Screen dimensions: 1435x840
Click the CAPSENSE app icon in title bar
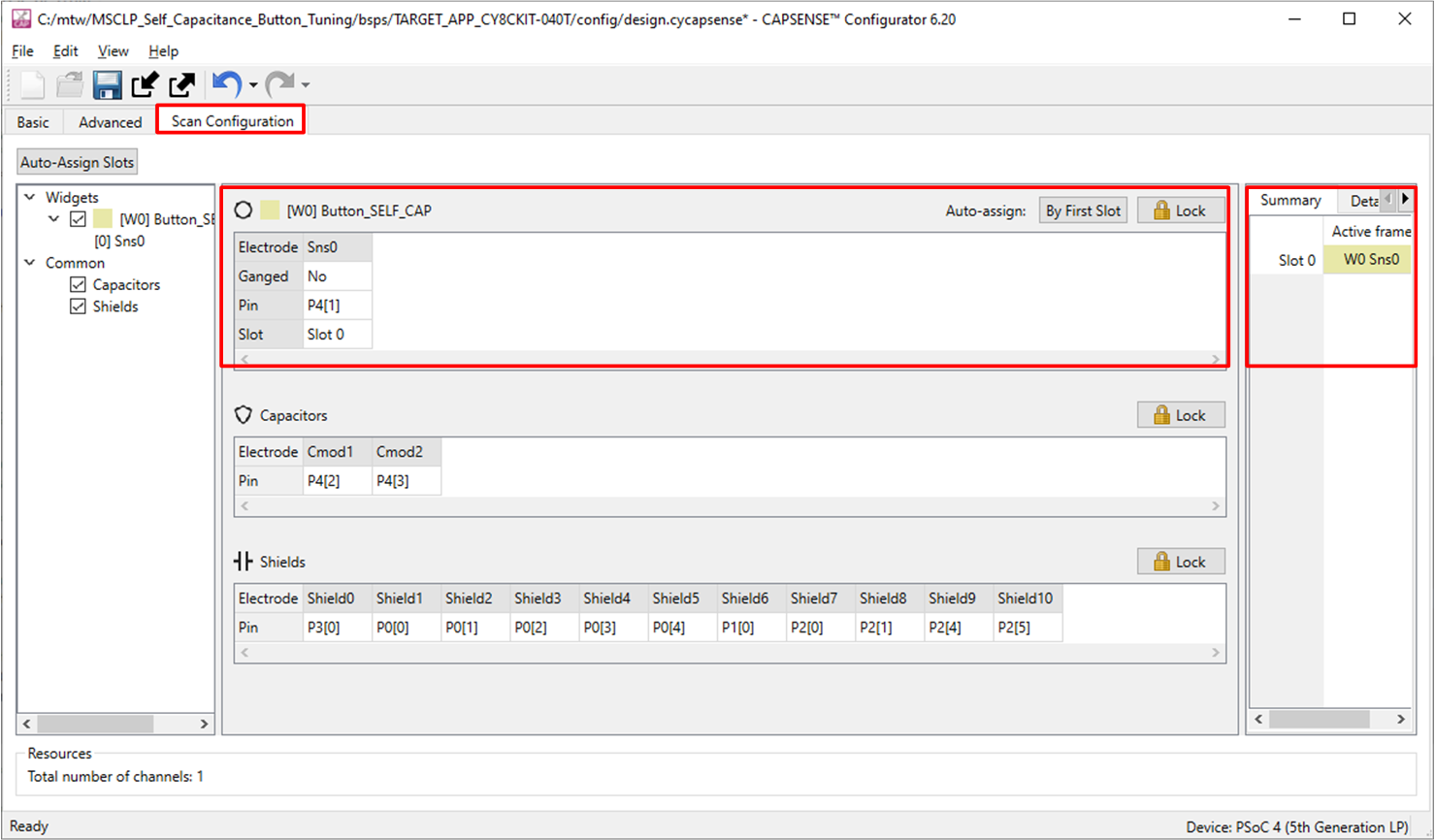20,18
